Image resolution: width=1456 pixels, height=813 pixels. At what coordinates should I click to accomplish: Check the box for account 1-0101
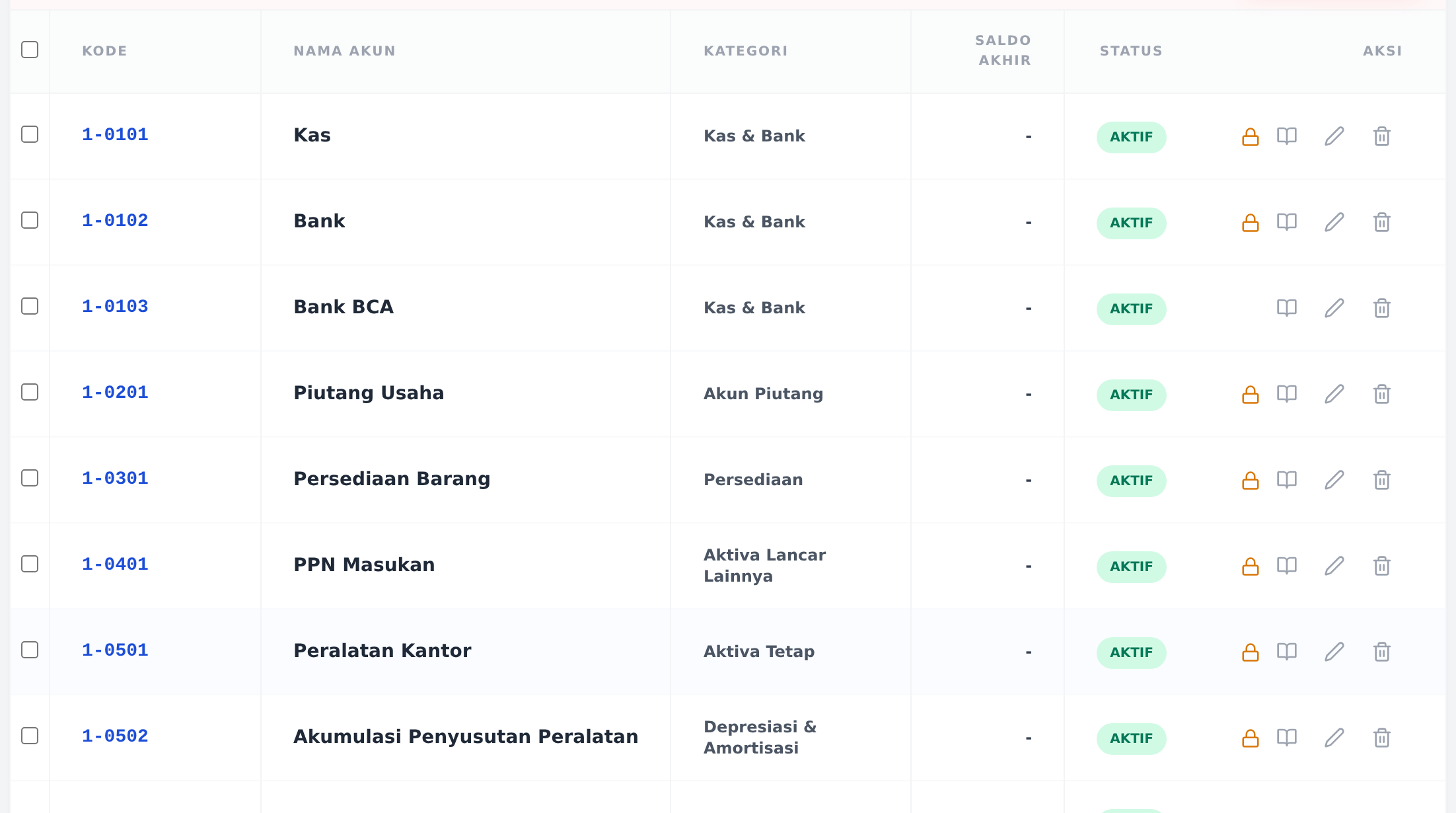30,134
